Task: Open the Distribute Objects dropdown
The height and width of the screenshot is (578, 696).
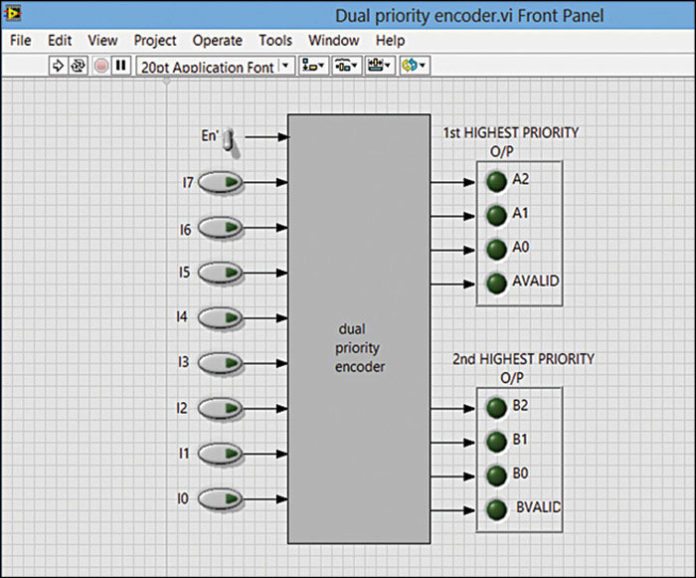Action: (x=345, y=66)
